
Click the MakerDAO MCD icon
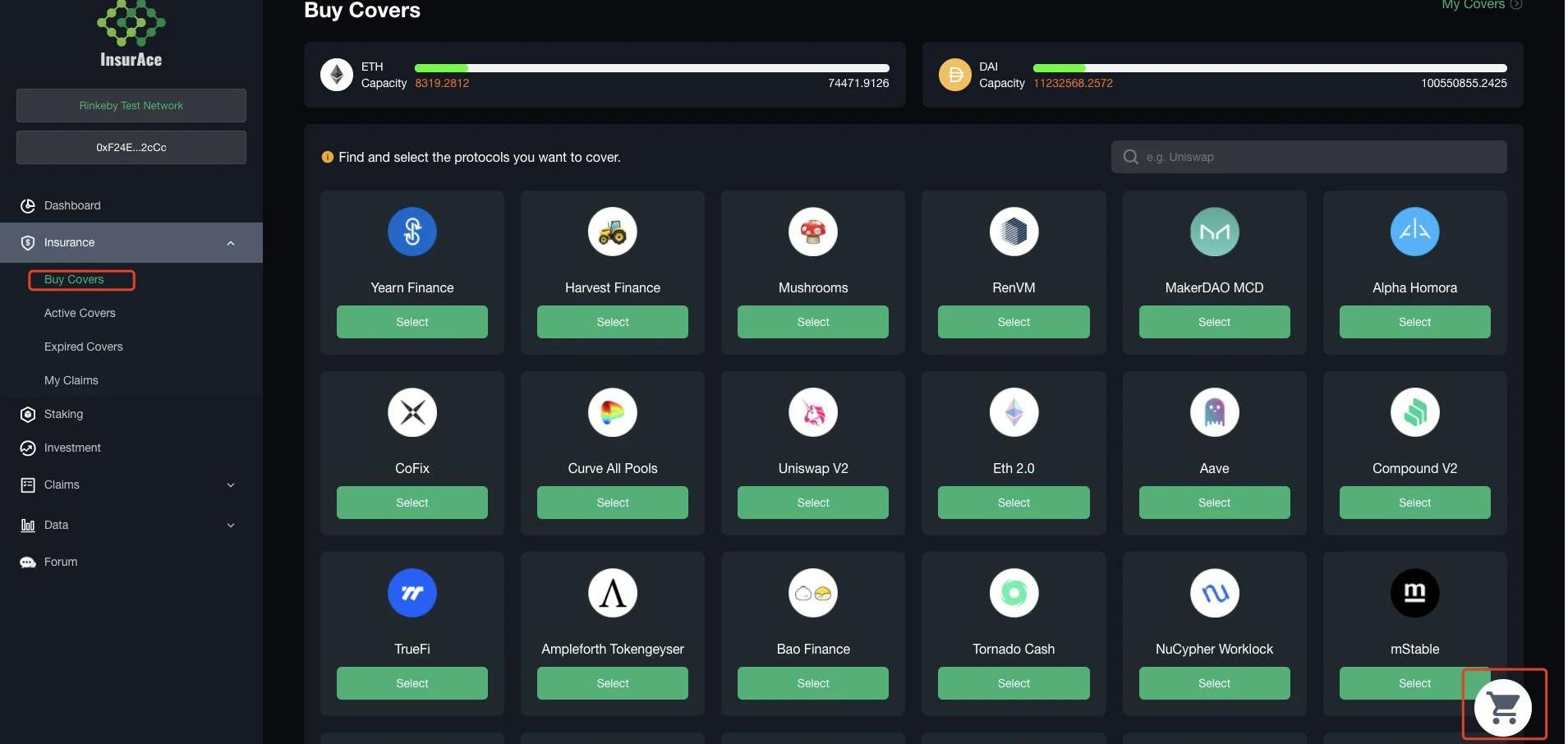(x=1214, y=232)
